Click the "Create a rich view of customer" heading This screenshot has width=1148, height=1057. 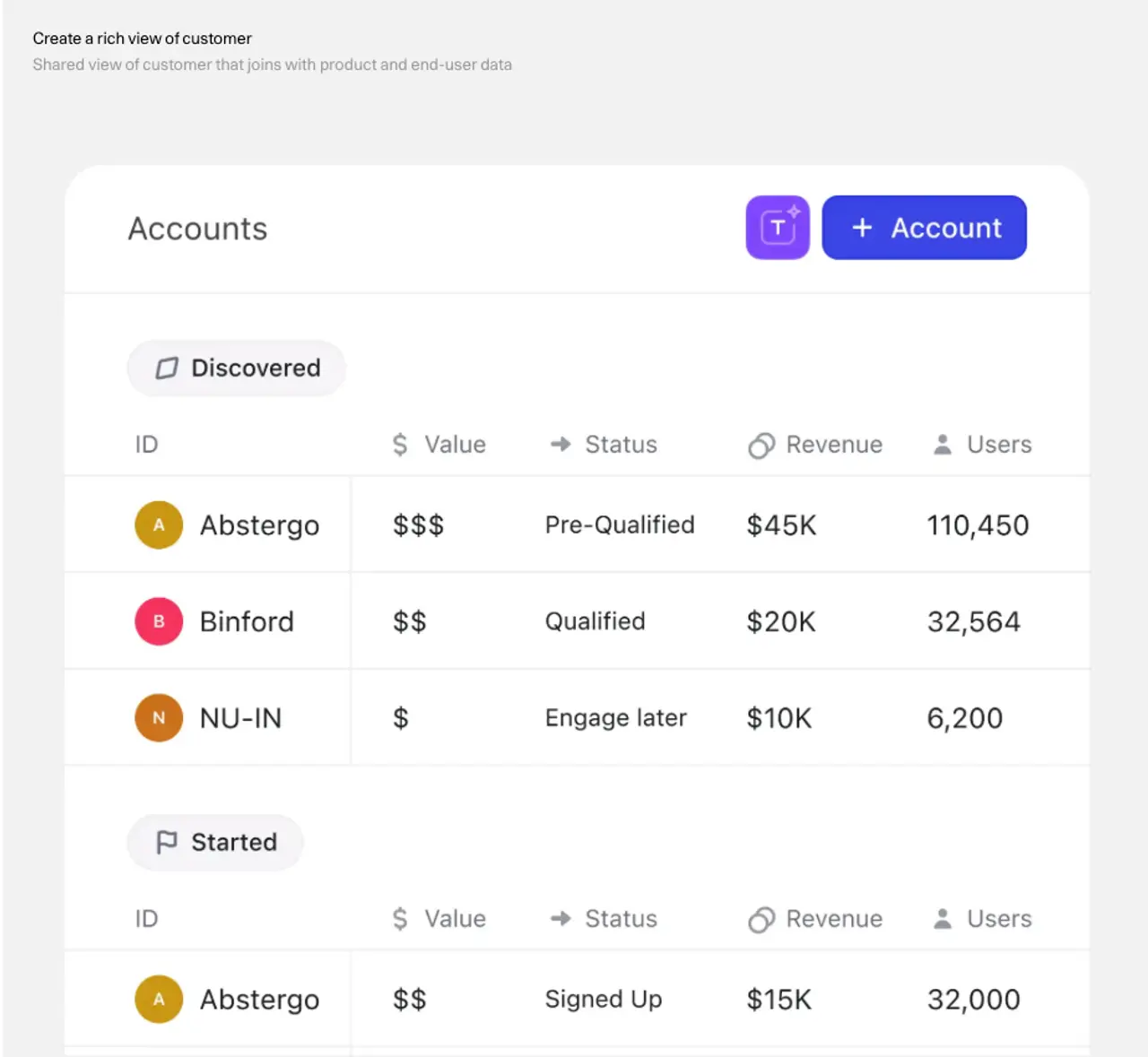tap(143, 39)
